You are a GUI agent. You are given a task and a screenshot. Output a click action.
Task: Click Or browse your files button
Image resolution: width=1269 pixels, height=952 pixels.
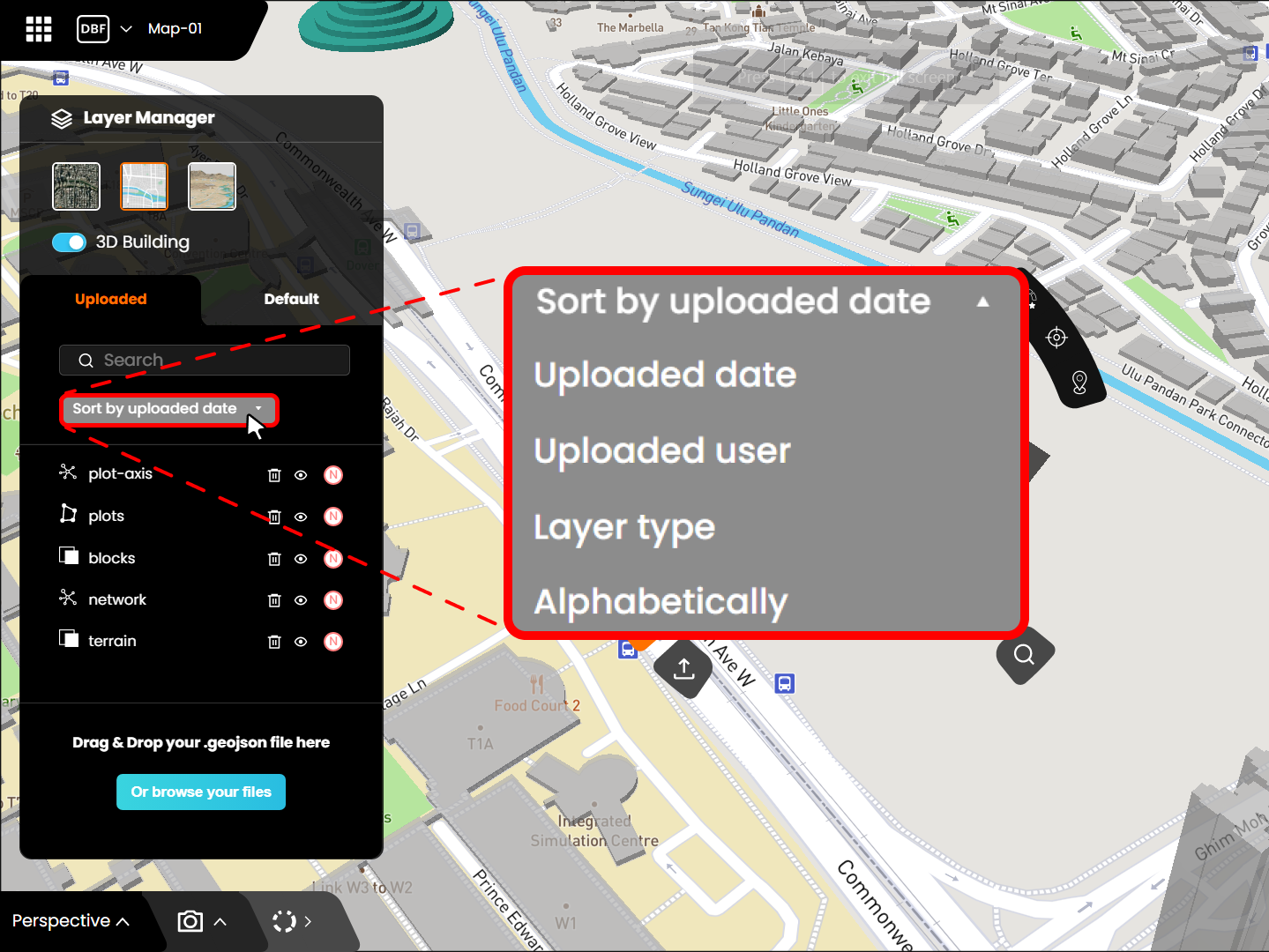pyautogui.click(x=201, y=792)
